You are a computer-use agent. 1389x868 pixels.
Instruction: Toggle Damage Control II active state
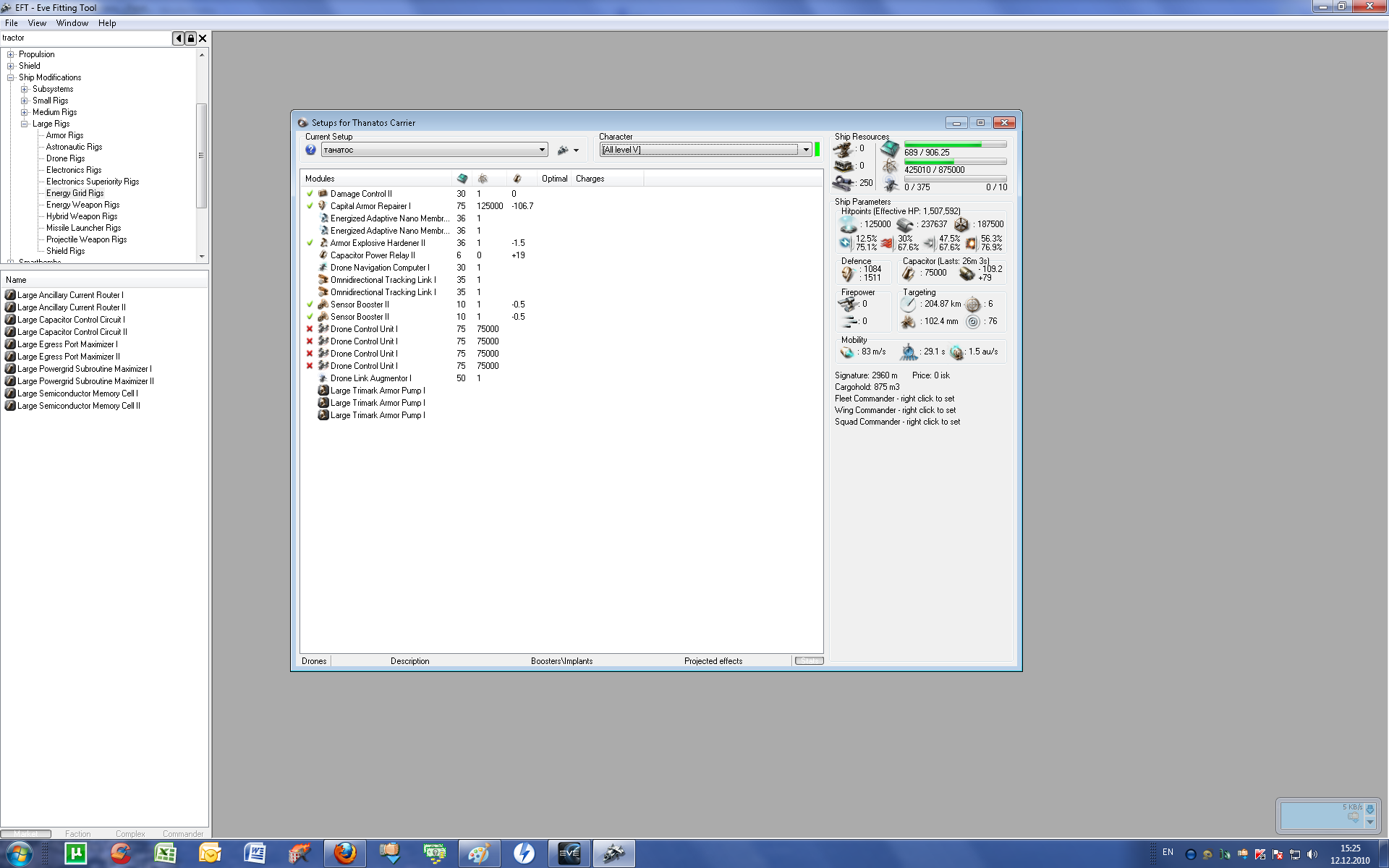(310, 194)
